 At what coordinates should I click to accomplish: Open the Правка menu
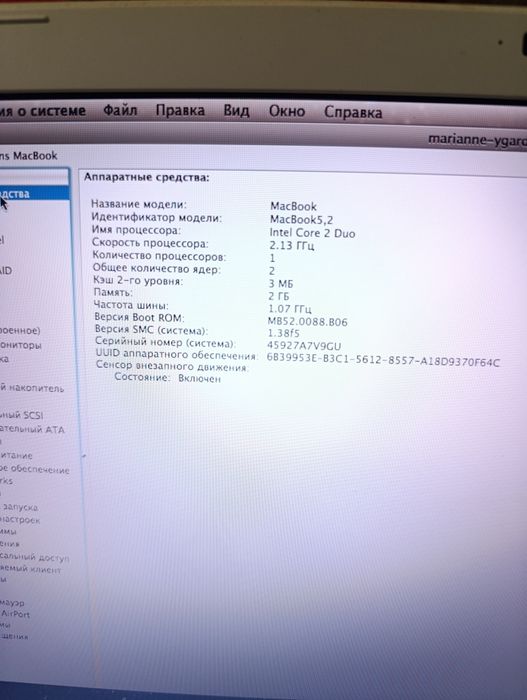(x=180, y=110)
